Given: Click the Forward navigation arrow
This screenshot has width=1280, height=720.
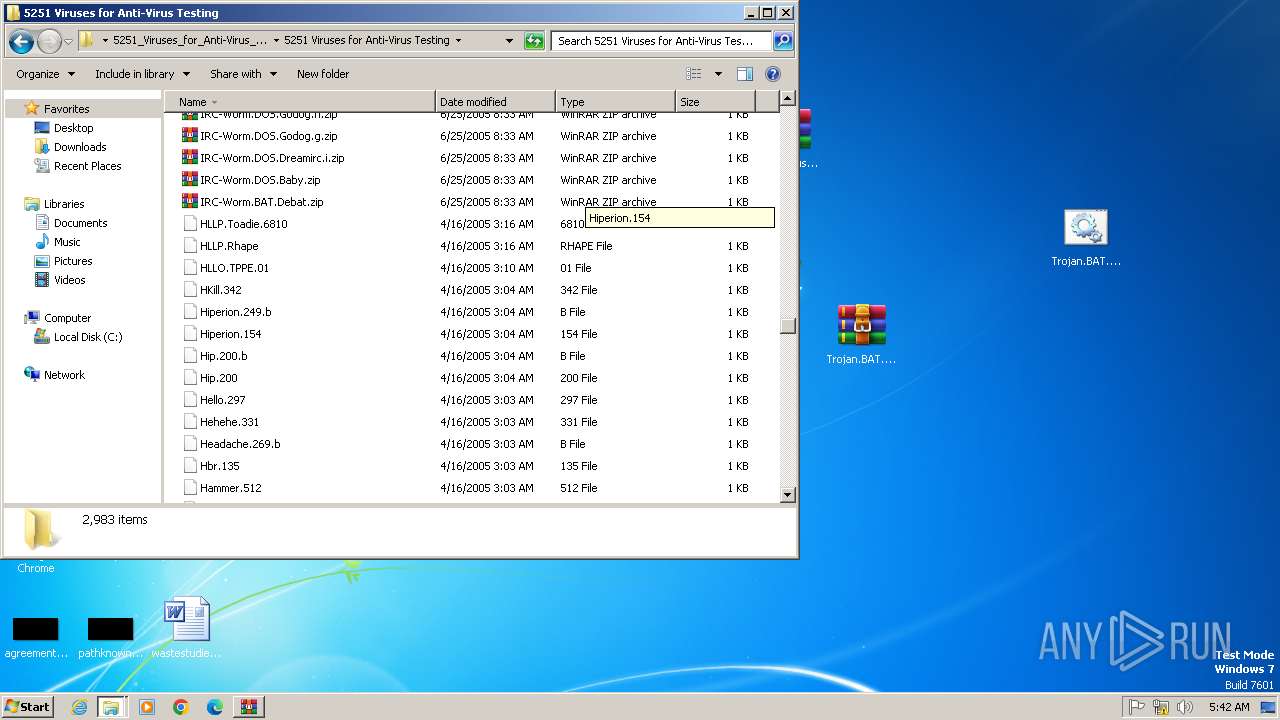Looking at the screenshot, I should pyautogui.click(x=49, y=41).
